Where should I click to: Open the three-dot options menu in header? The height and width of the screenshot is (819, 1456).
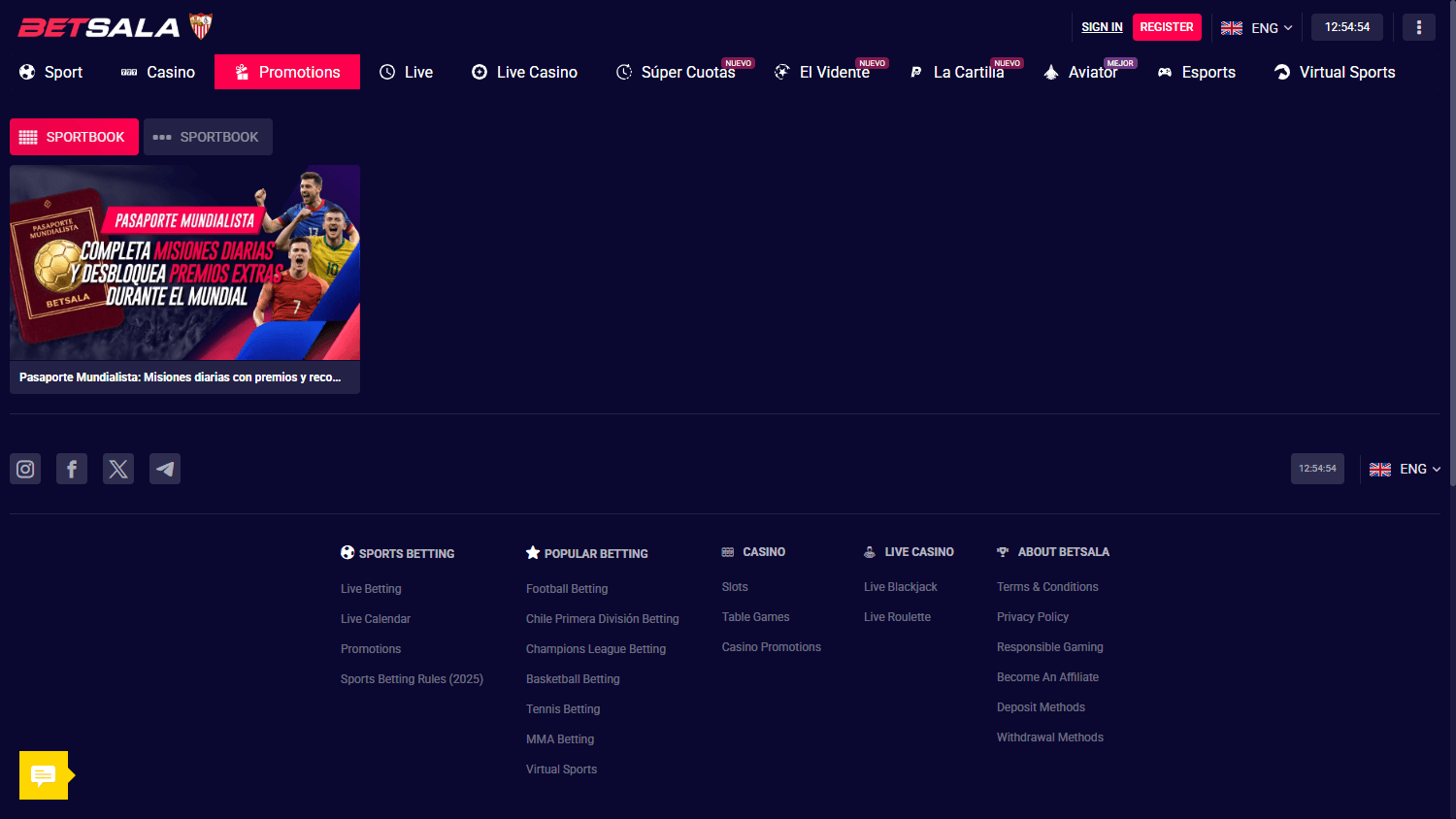(x=1419, y=27)
